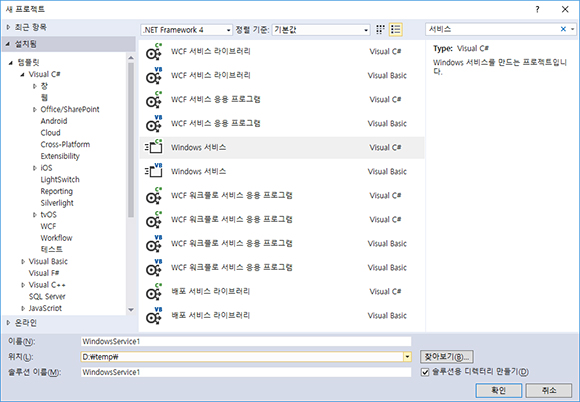Screen dimensions: 580x402
Task: Click the Visual Basic Windows 서비스 icon
Action: click(x=154, y=172)
